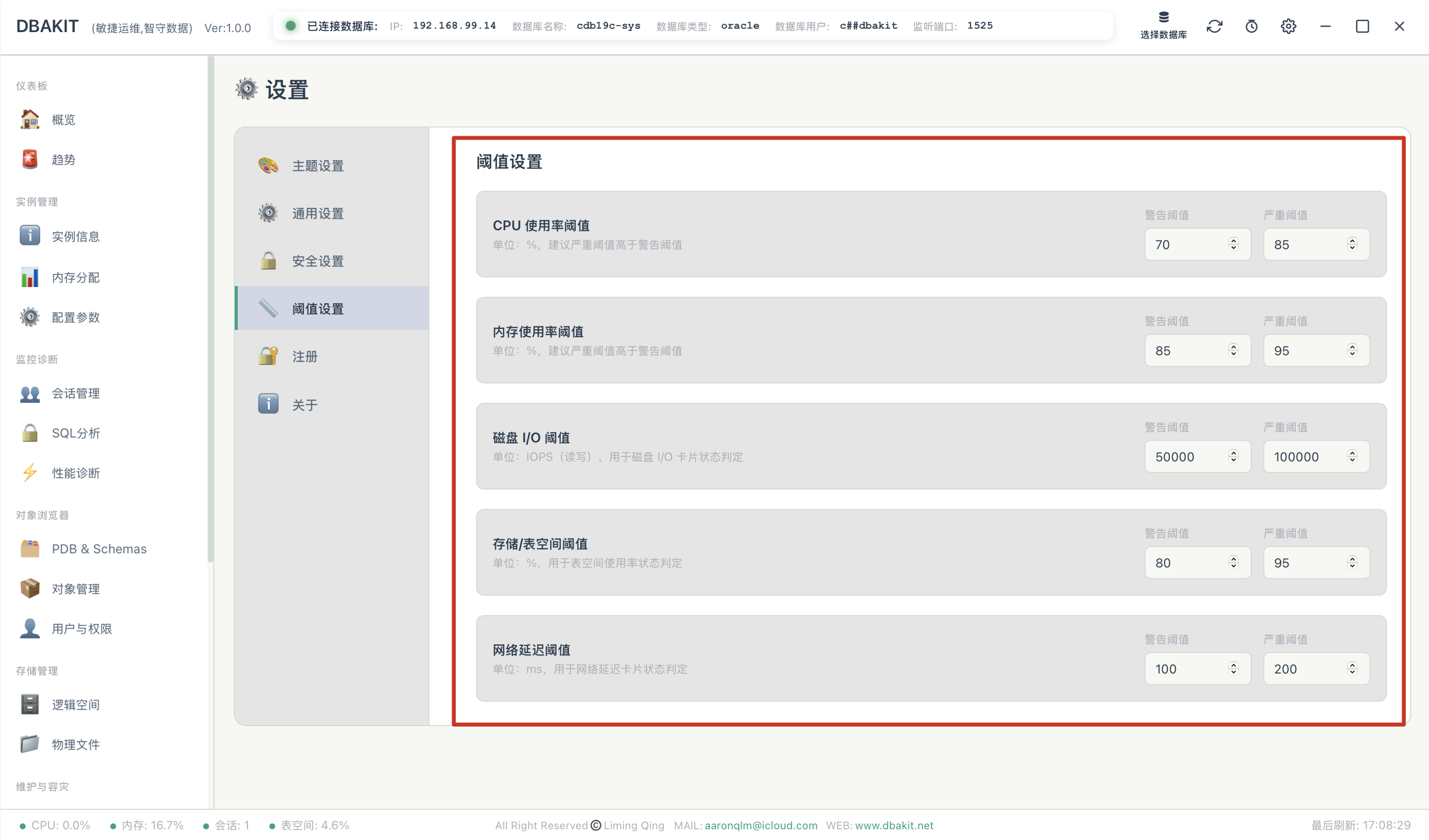Focus CPU warning threshold field showing 70
This screenshot has height=840, width=1429.
pyautogui.click(x=1198, y=244)
